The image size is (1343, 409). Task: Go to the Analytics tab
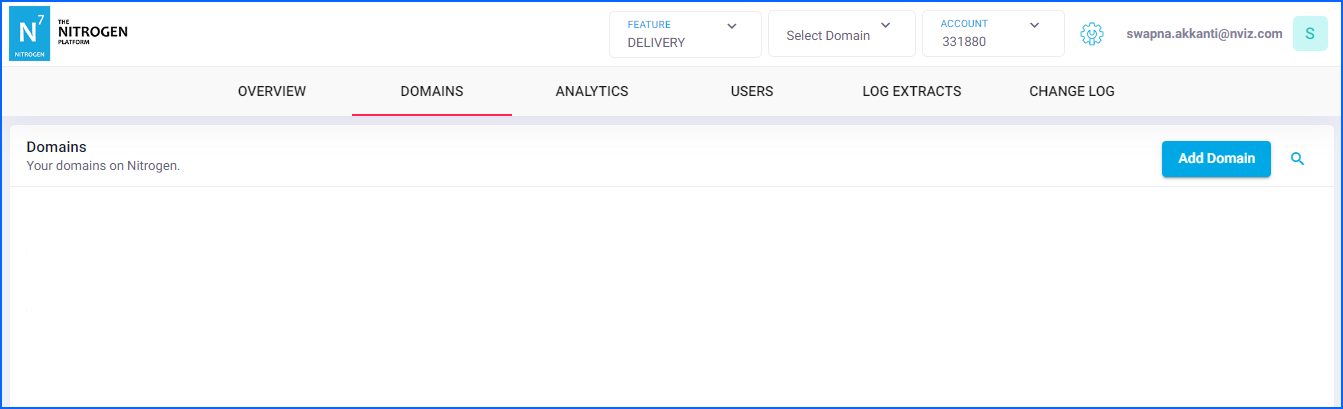[x=592, y=91]
